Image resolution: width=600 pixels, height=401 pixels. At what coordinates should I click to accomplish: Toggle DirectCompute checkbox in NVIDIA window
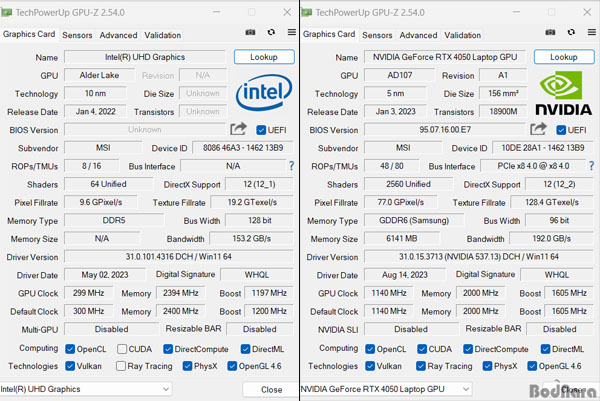tap(468, 349)
